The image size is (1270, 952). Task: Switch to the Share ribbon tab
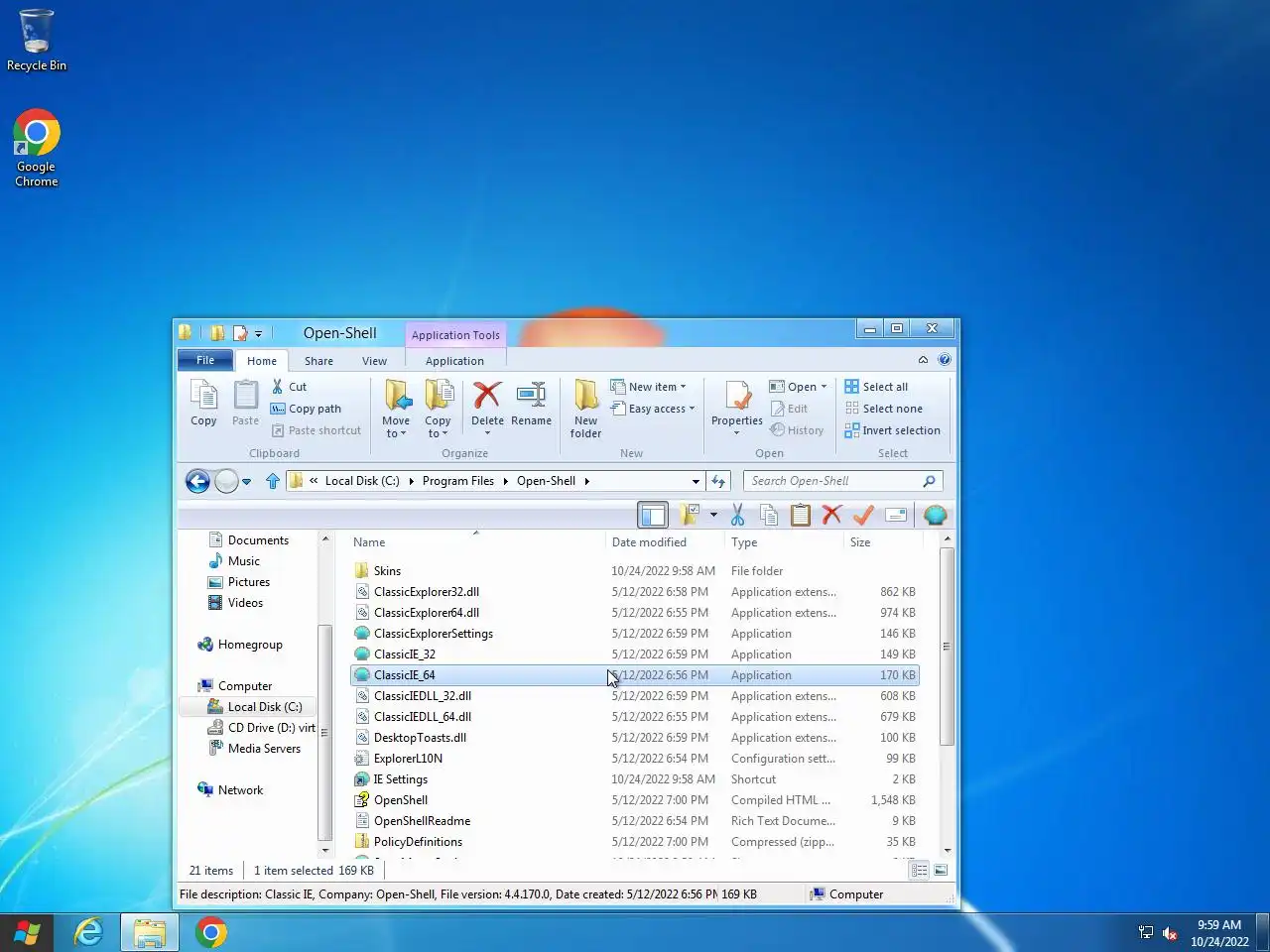318,361
